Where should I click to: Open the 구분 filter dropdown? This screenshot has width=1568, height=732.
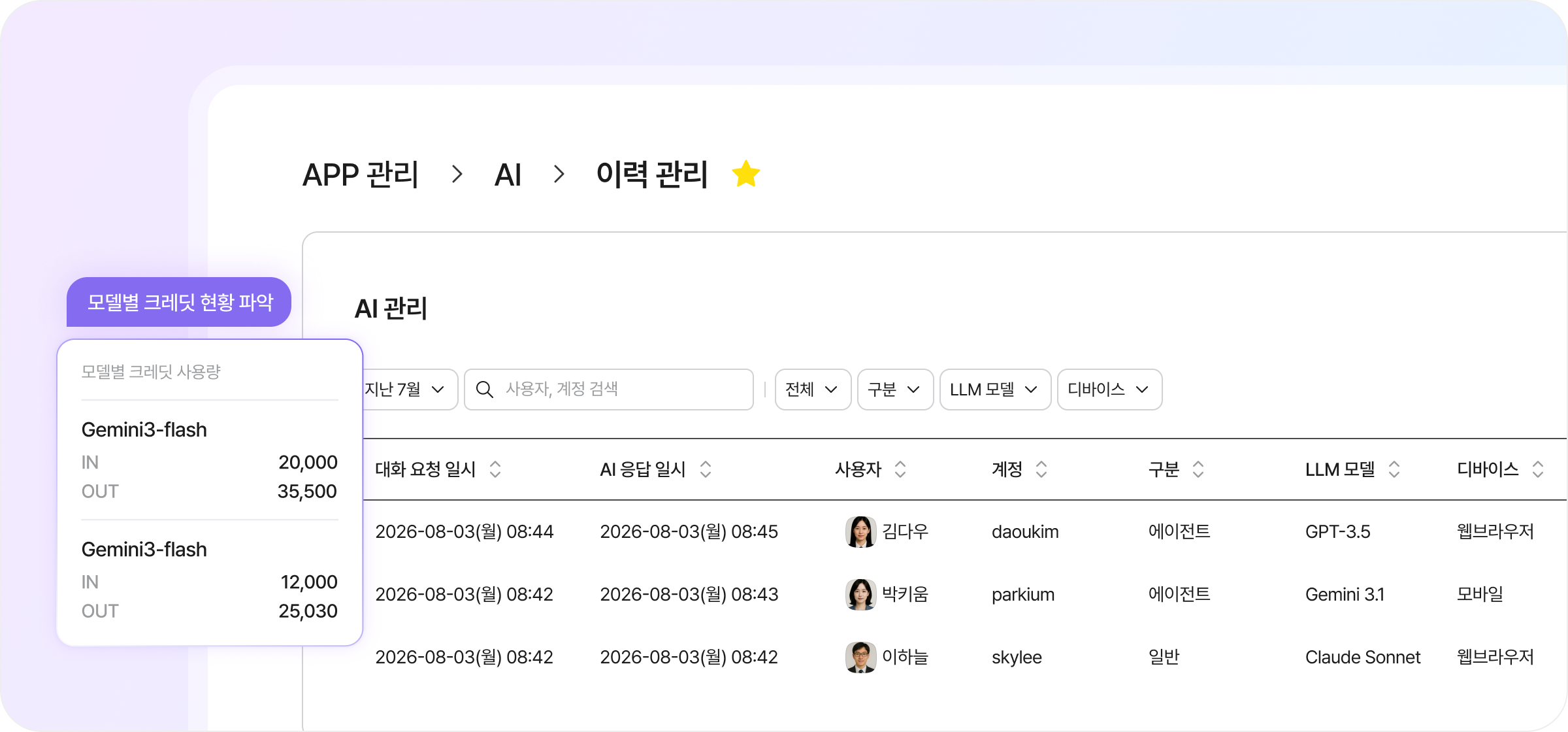(x=895, y=390)
